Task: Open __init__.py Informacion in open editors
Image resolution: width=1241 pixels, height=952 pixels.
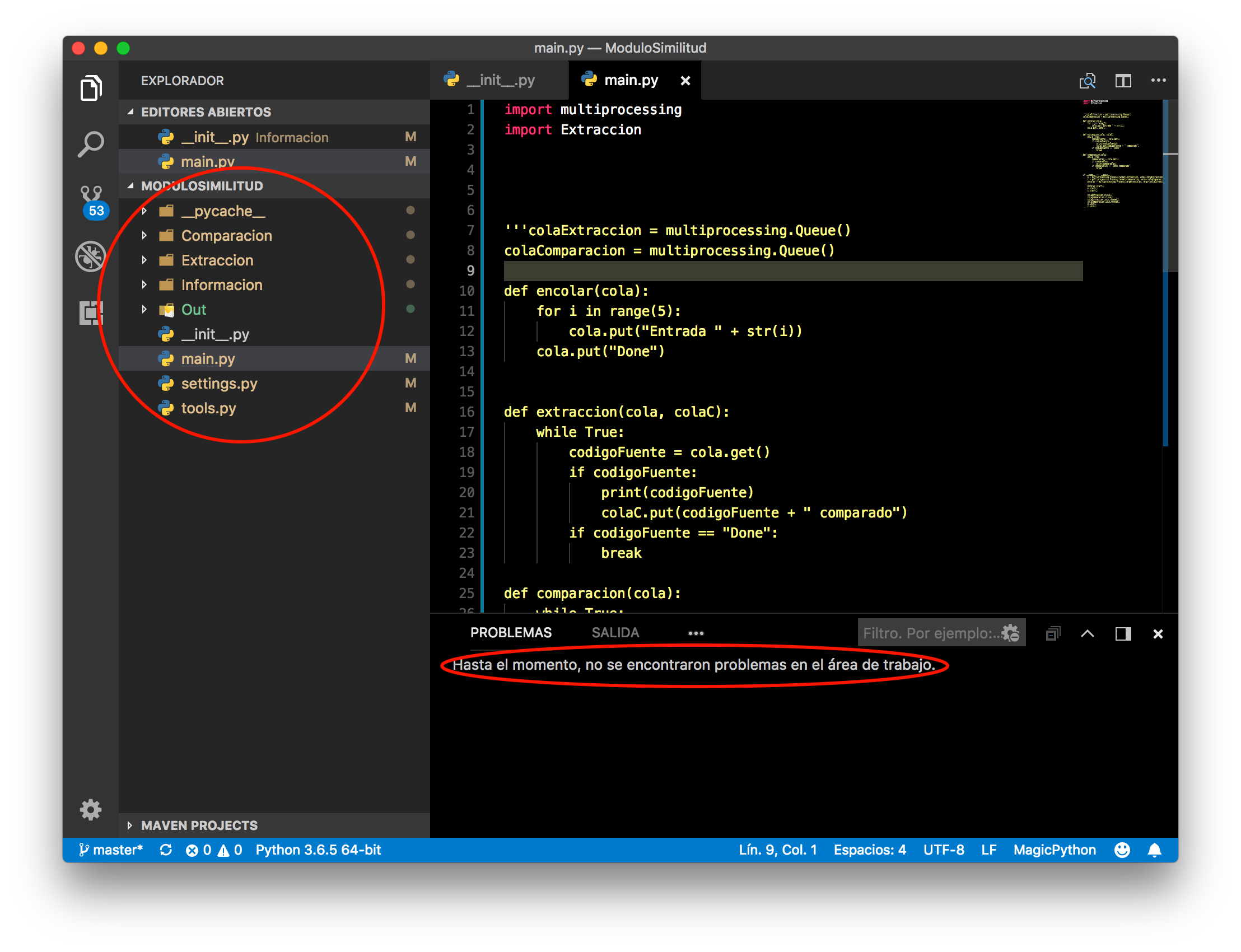Action: pyautogui.click(x=274, y=137)
